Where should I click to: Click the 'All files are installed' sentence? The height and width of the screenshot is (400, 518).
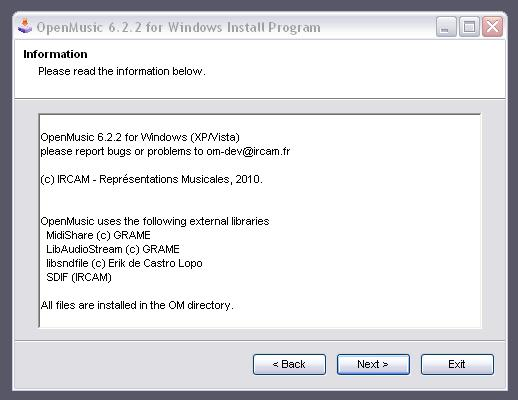[x=137, y=305]
